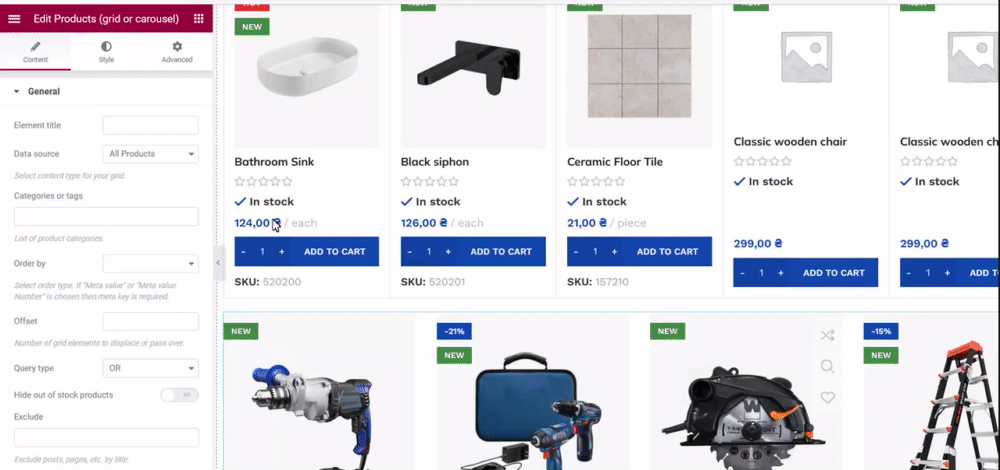Open the Query type dropdown
1000x470 pixels.
coord(151,368)
